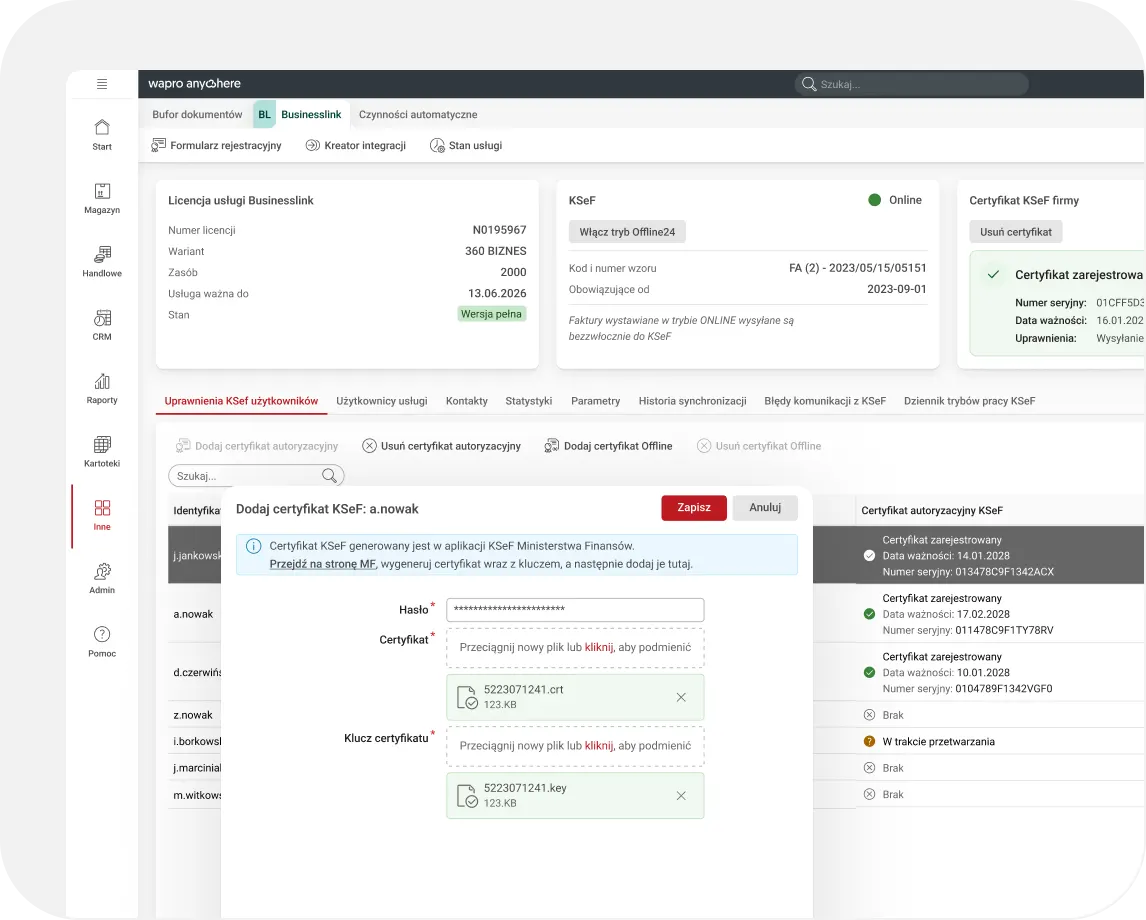Remove the 5223071241.crt file
The width and height of the screenshot is (1146, 920).
681,697
